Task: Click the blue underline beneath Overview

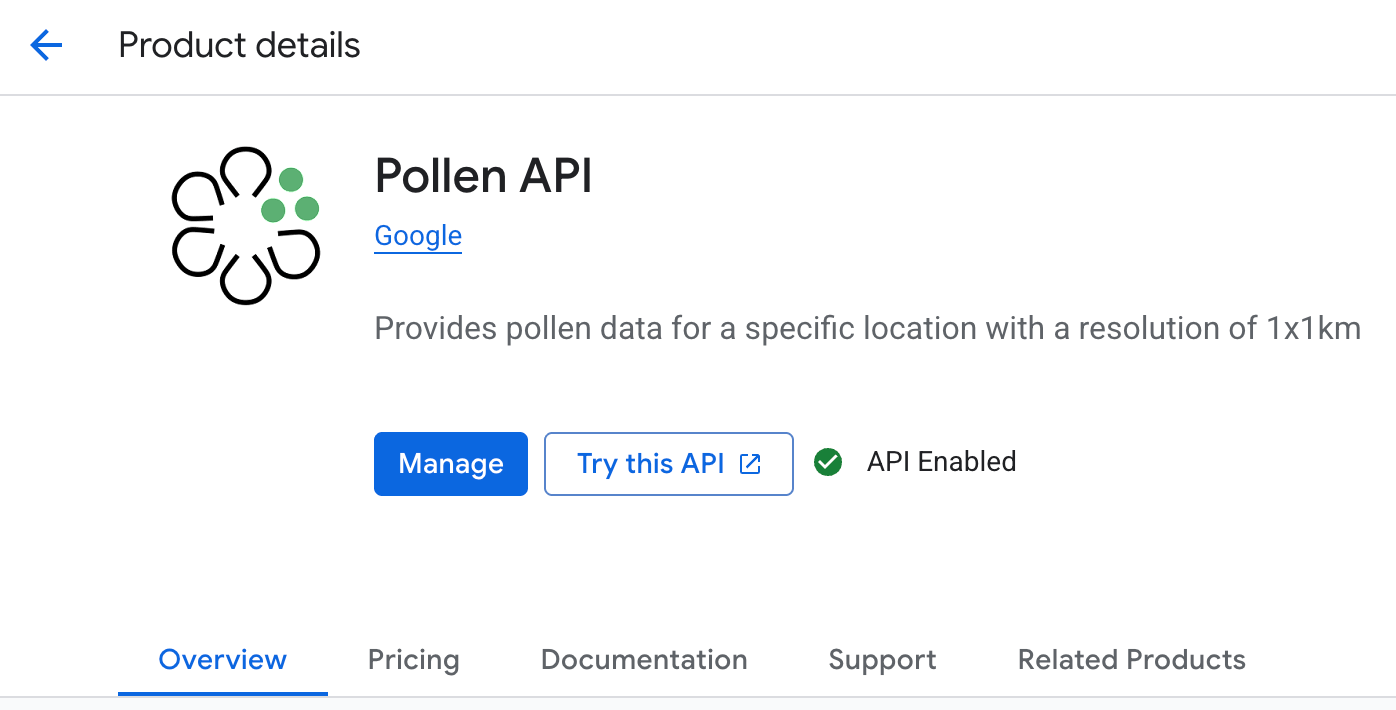Action: 223,693
